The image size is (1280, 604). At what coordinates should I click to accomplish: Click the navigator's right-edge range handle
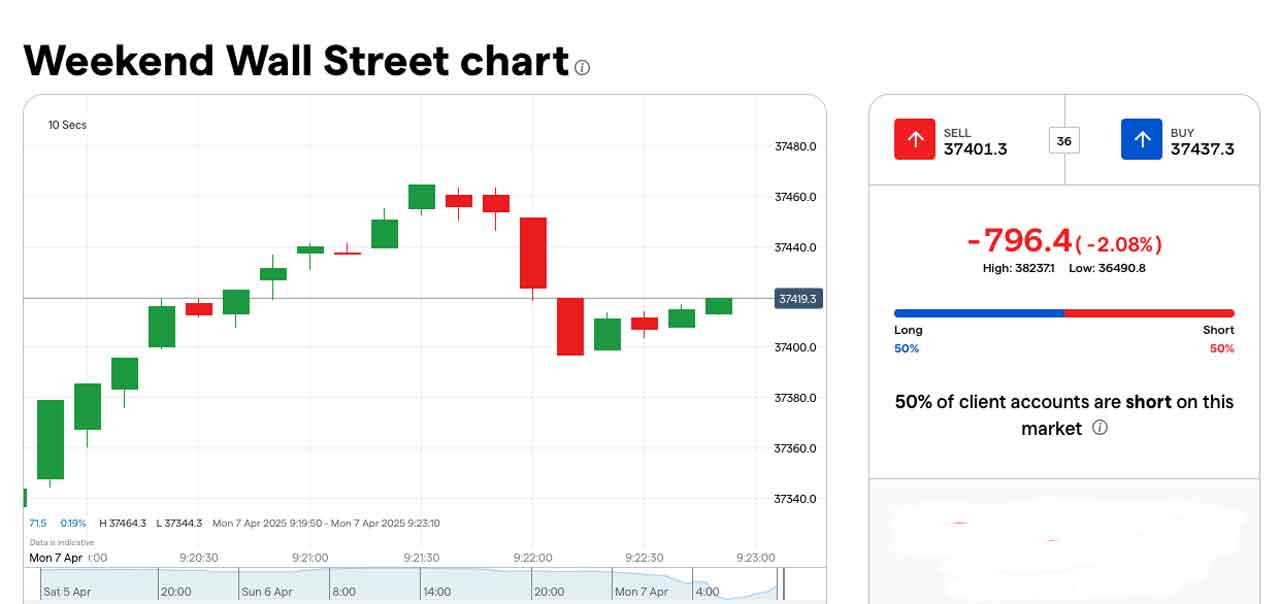click(x=784, y=584)
